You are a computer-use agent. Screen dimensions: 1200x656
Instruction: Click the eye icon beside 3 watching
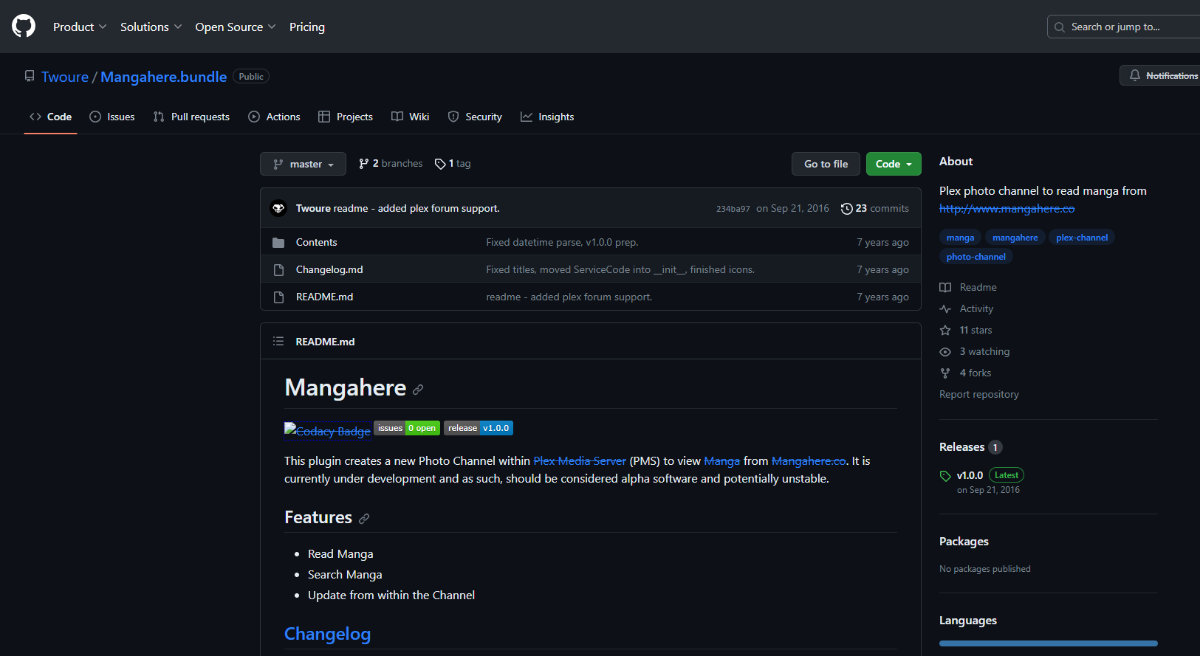[x=945, y=352]
